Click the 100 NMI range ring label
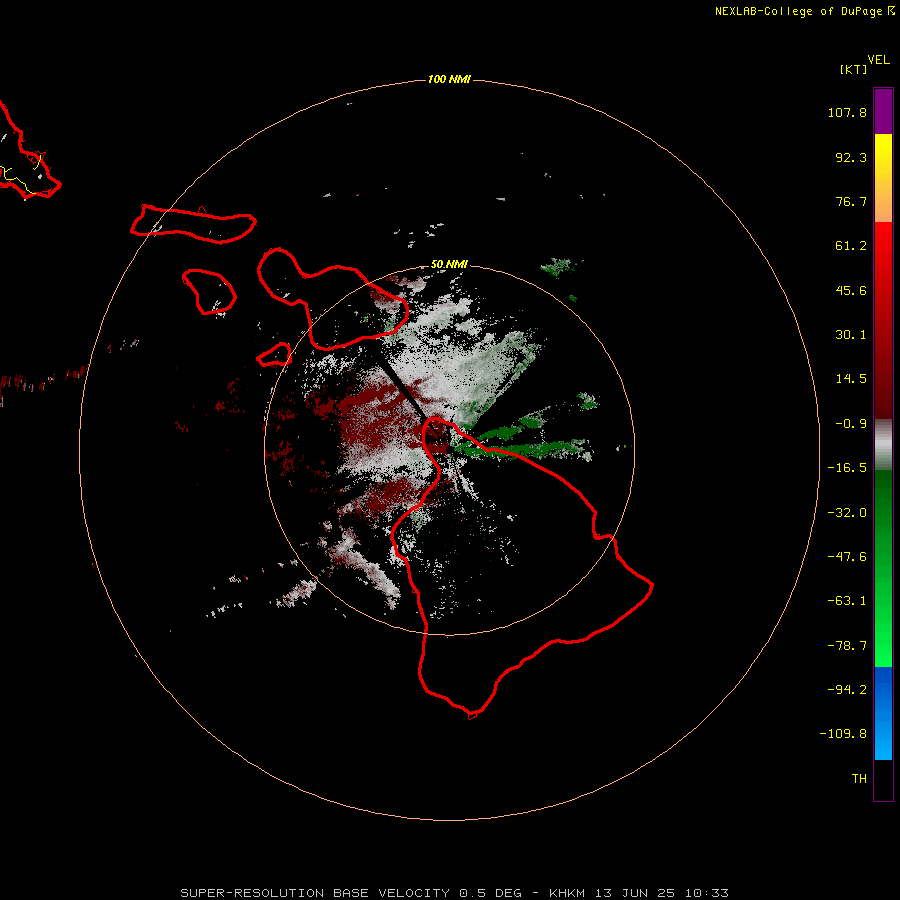Viewport: 900px width, 900px height. [x=449, y=79]
